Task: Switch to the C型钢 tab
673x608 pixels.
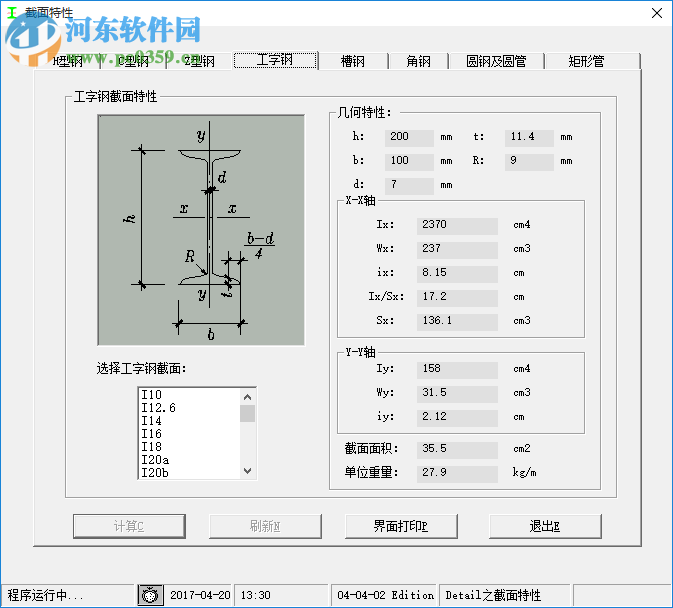Action: coord(133,61)
